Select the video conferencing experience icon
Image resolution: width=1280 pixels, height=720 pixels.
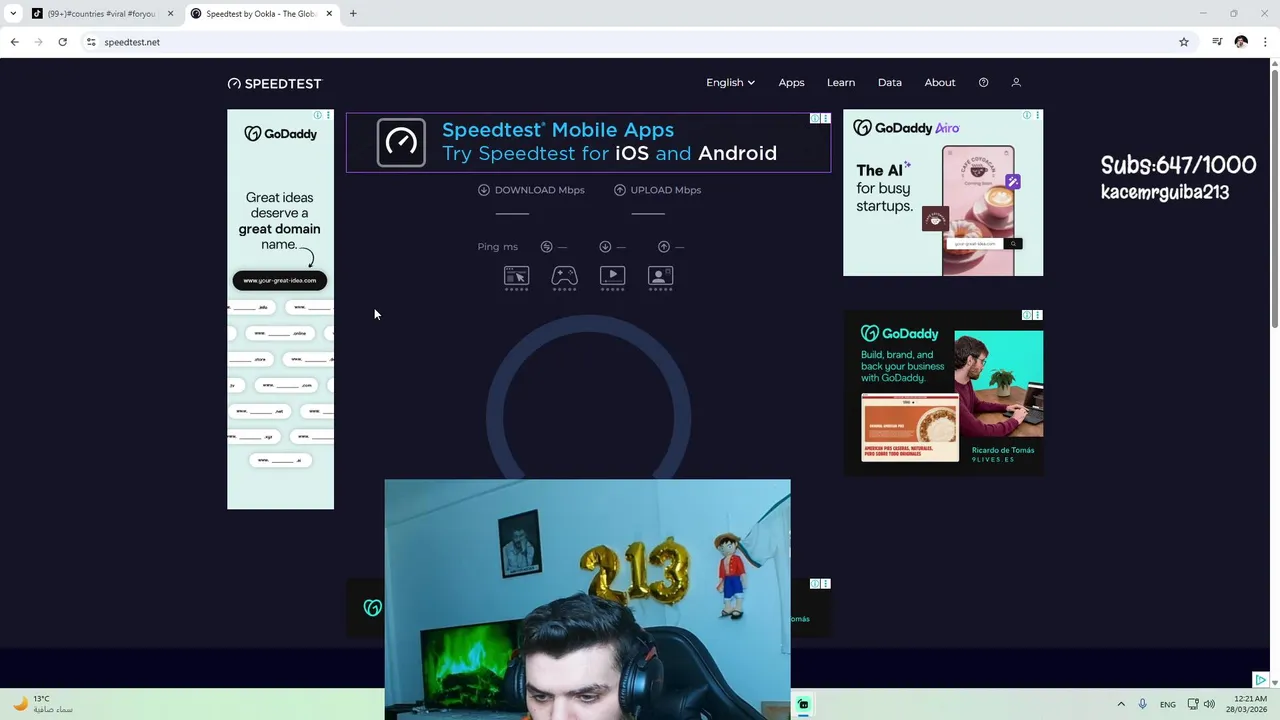pyautogui.click(x=660, y=277)
